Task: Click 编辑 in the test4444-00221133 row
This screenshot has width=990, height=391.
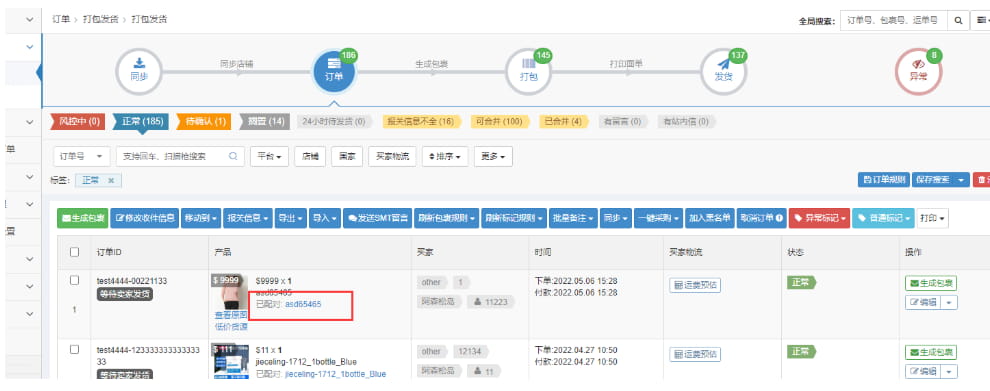Action: coord(923,303)
